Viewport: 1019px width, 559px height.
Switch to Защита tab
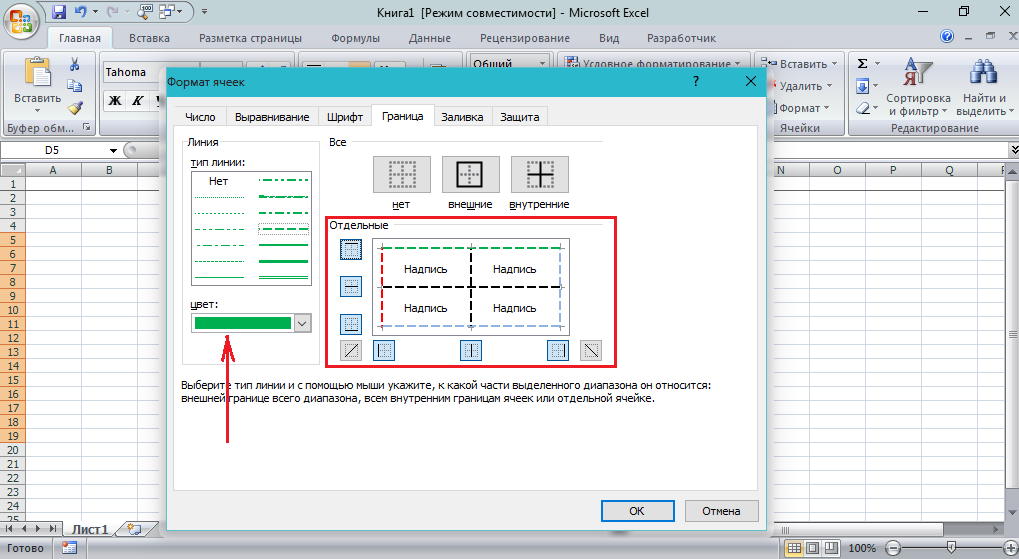tap(519, 117)
